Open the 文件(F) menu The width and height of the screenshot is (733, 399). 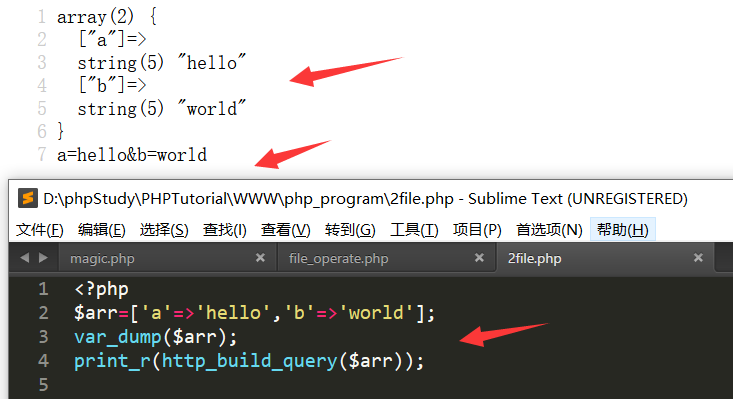pos(40,230)
